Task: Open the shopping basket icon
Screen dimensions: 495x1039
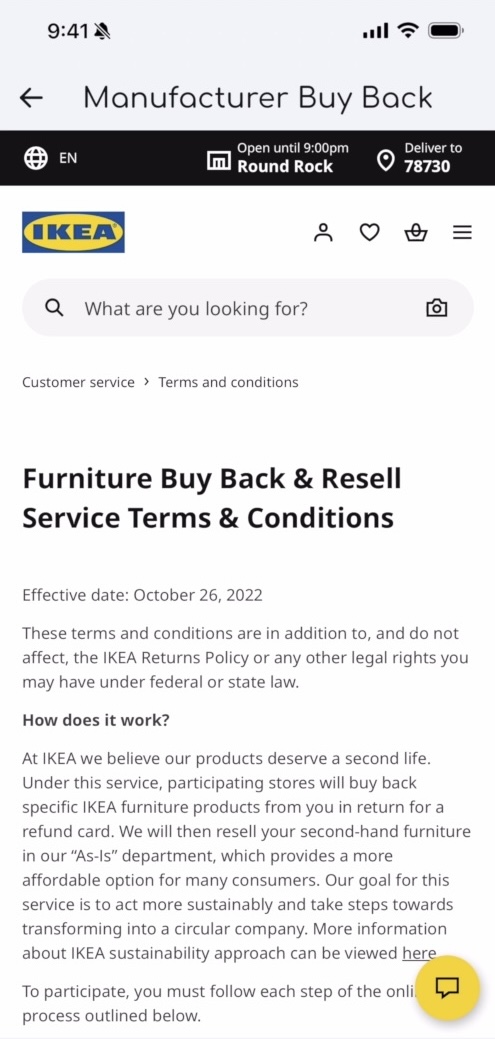Action: [x=415, y=233]
